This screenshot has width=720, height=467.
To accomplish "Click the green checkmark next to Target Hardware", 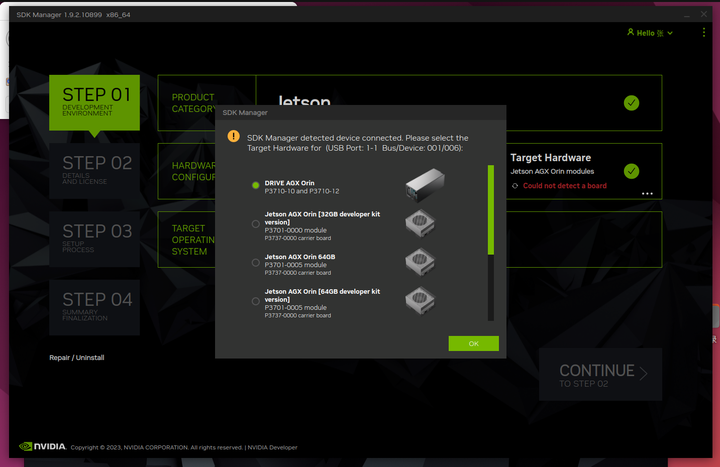I will (631, 171).
